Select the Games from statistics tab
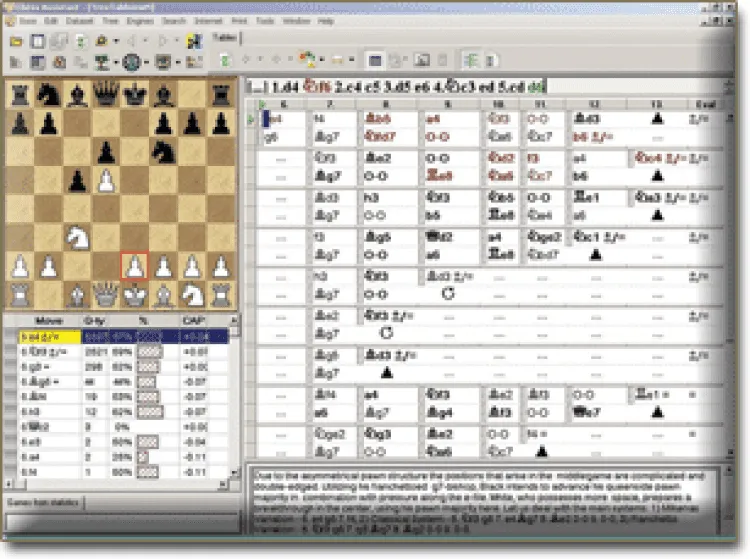750x559 pixels. coord(43,503)
